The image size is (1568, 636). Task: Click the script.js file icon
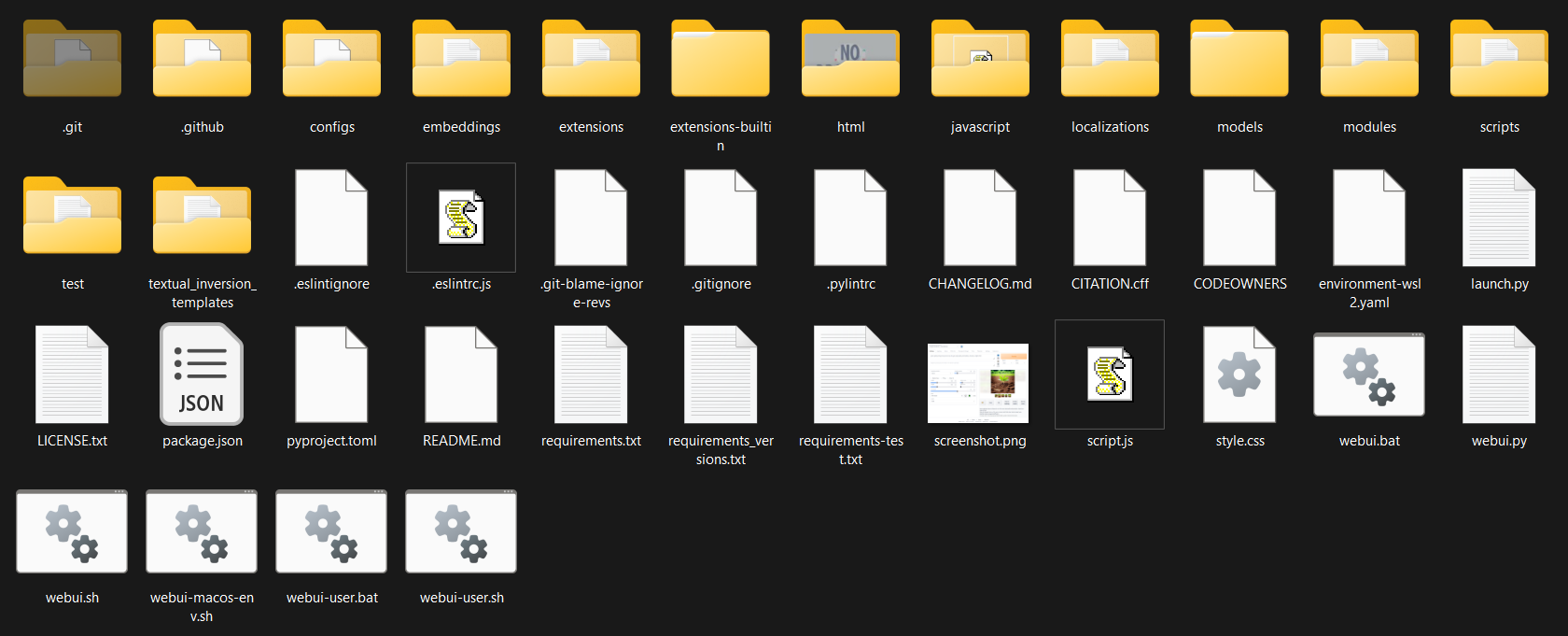(1110, 375)
